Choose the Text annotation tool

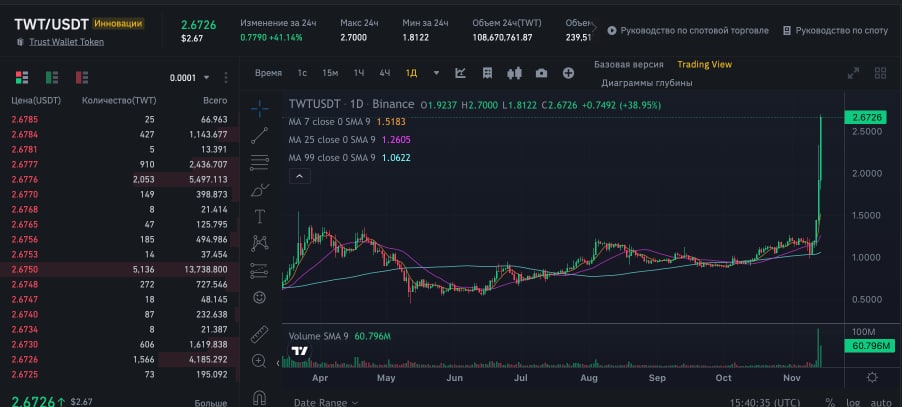tap(259, 217)
